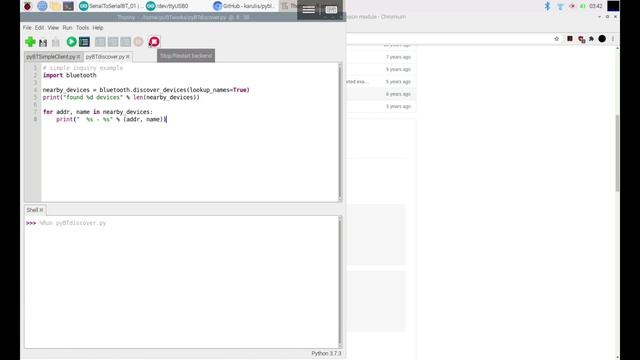The height and width of the screenshot is (360, 640).
Task: Click the taskbar clock showing 03:42
Action: (596, 6)
